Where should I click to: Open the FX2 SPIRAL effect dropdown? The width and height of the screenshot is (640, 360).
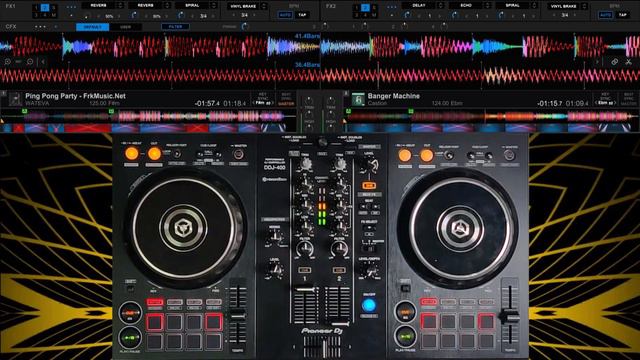[x=533, y=6]
